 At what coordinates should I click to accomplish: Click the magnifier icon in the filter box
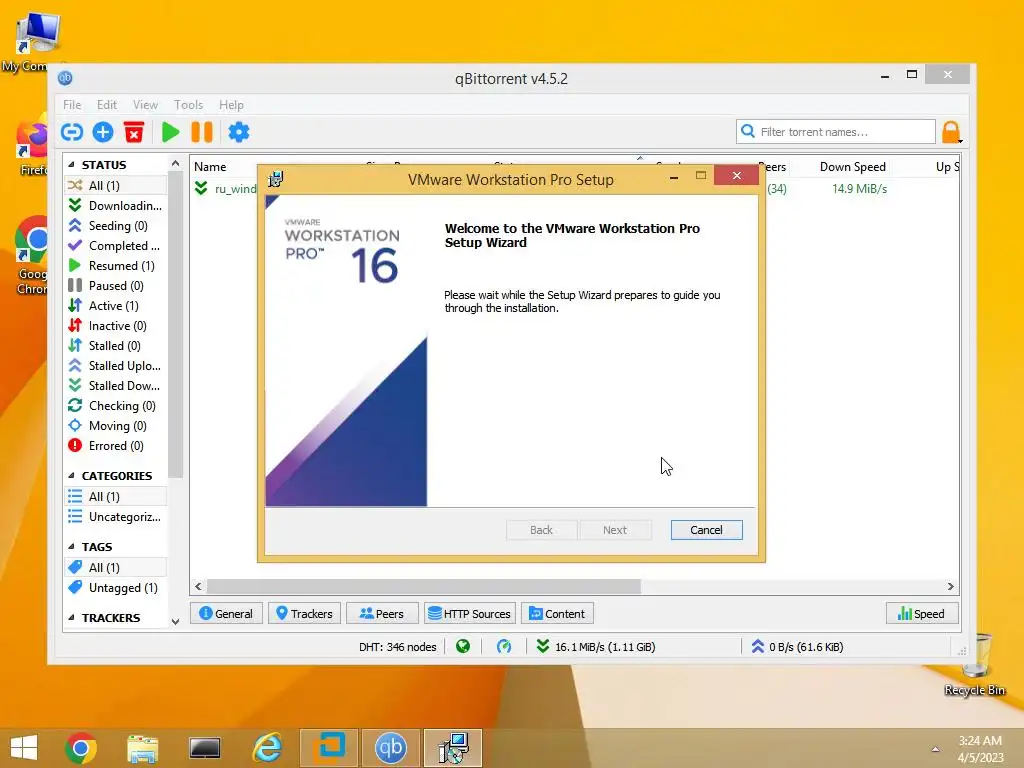[748, 131]
